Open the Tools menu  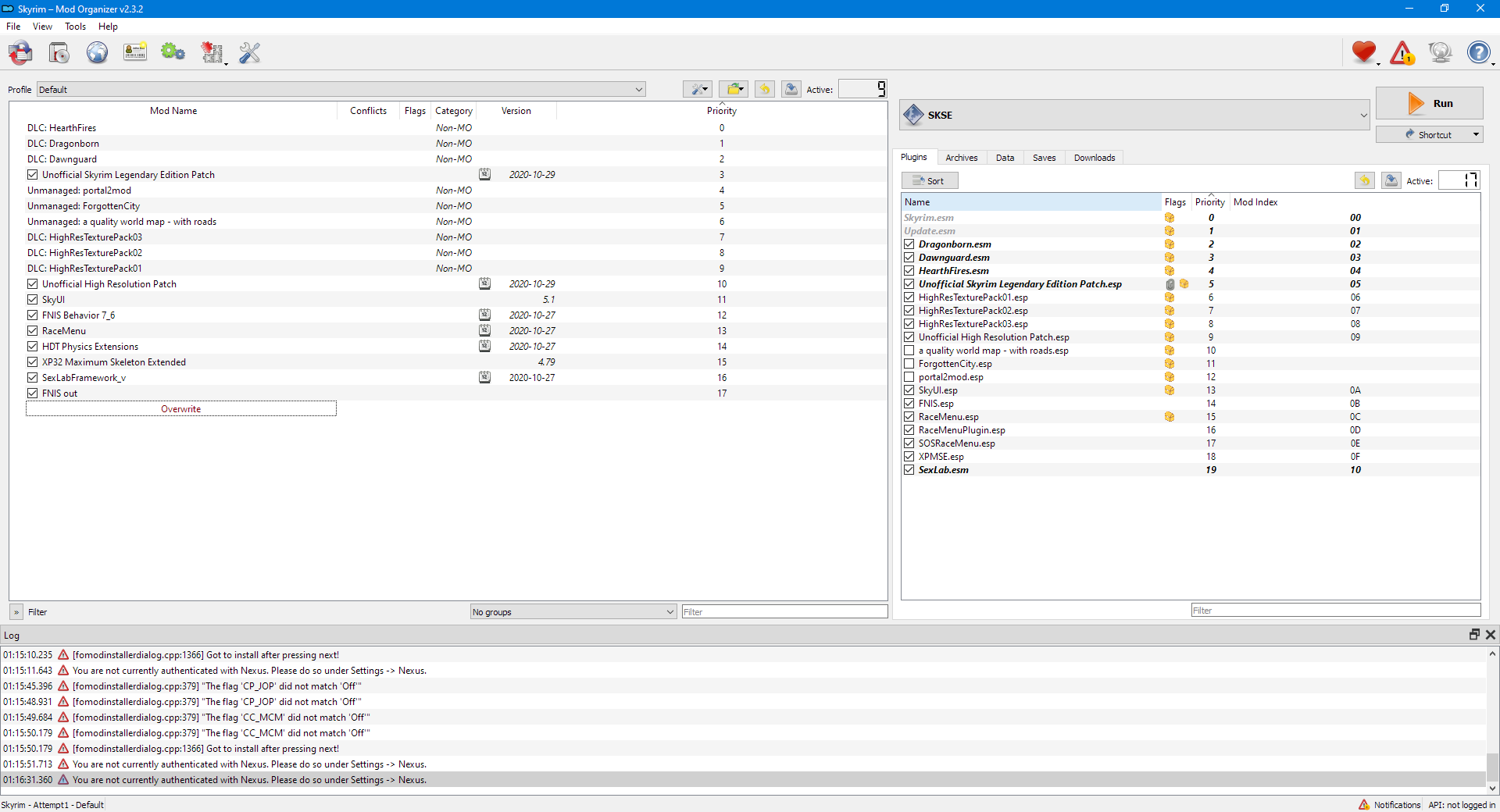(75, 27)
